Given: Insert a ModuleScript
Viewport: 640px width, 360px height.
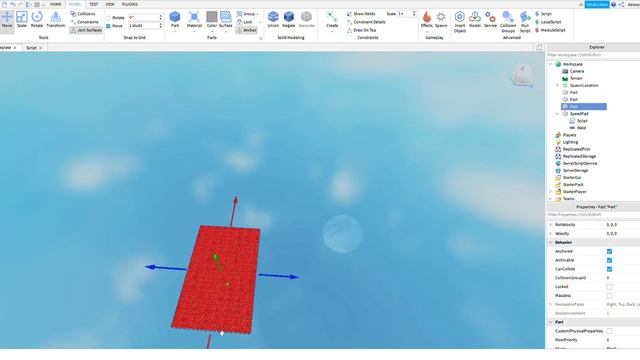Looking at the screenshot, I should point(550,30).
